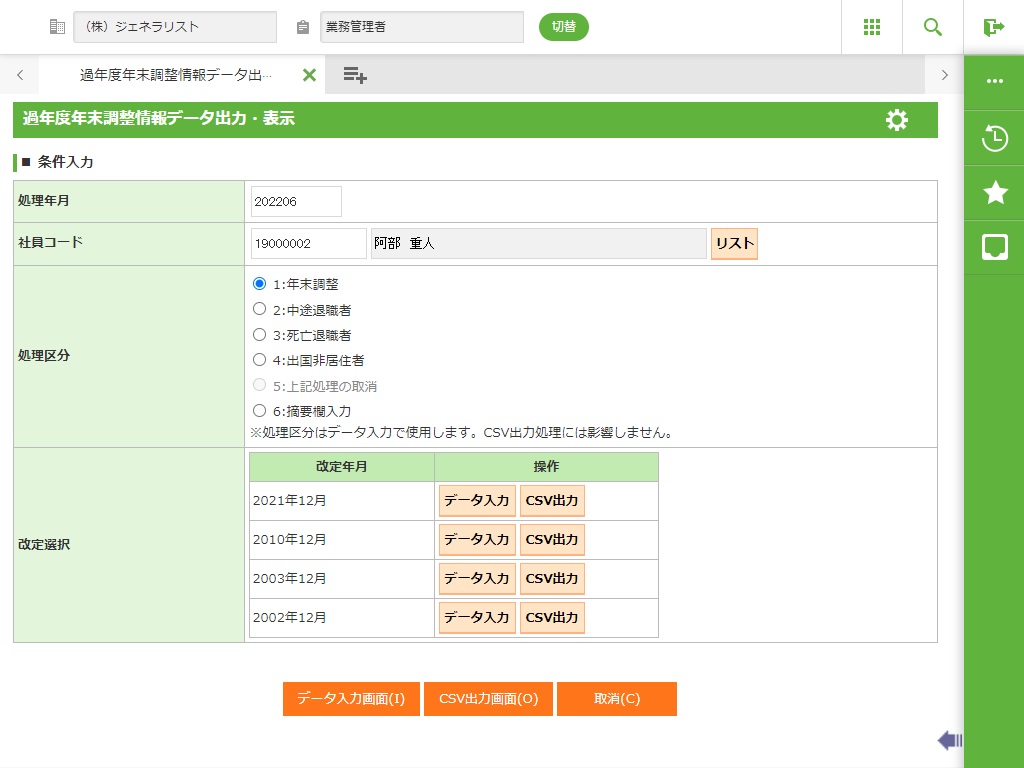Viewport: 1024px width, 768px height.
Task: Click the 処理年月 input field
Action: (x=296, y=201)
